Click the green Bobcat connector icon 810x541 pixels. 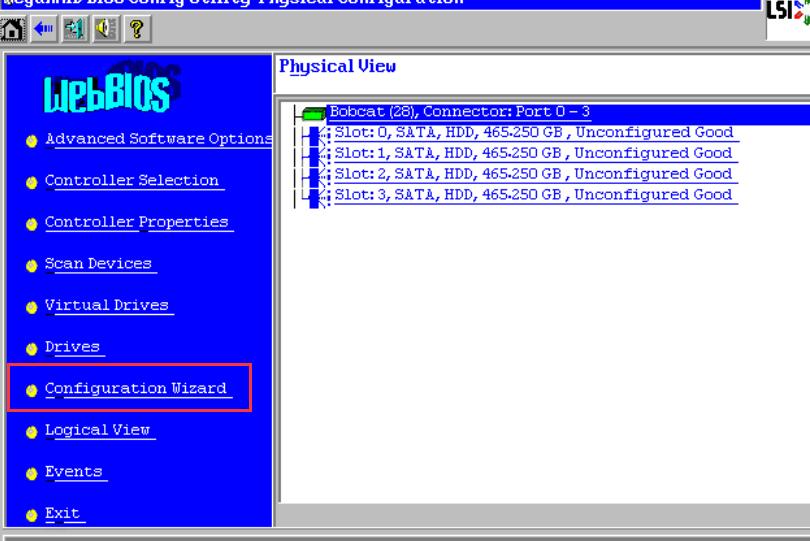313,113
